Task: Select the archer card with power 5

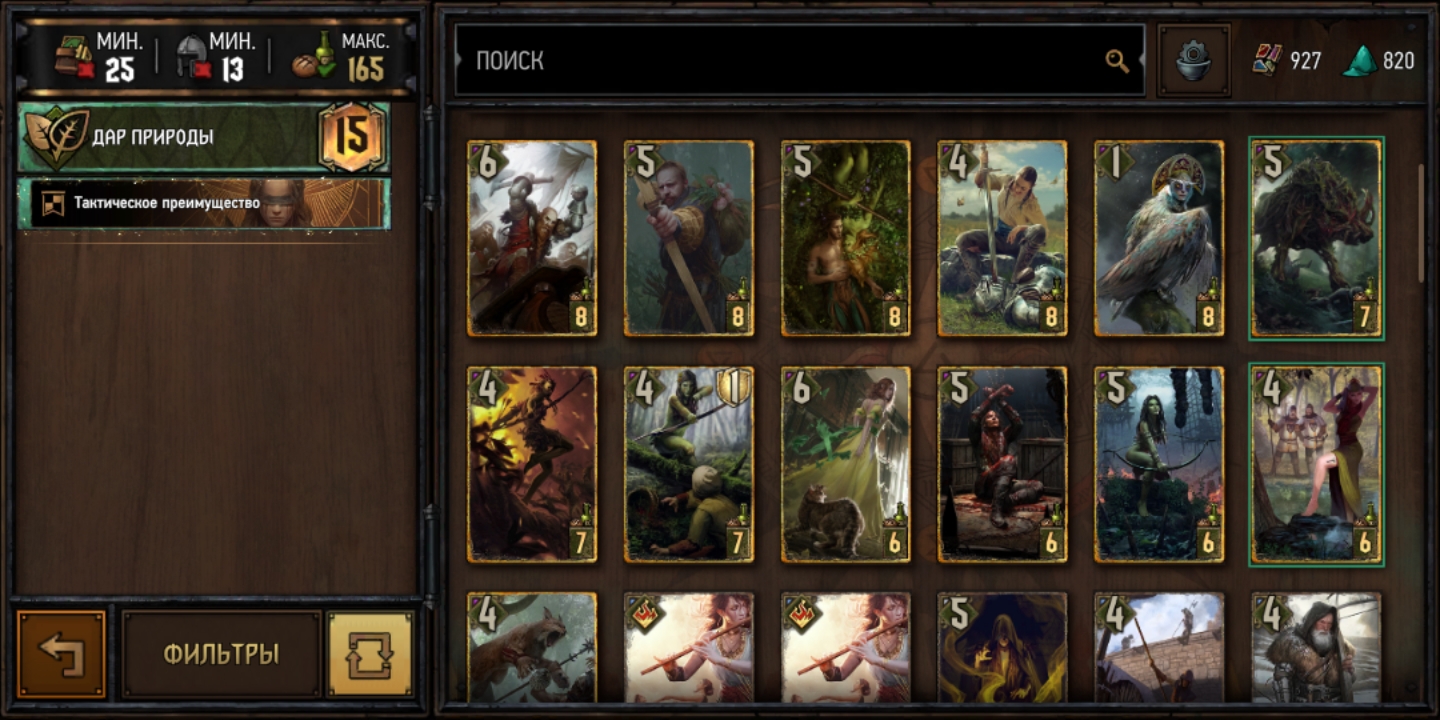Action: point(689,238)
